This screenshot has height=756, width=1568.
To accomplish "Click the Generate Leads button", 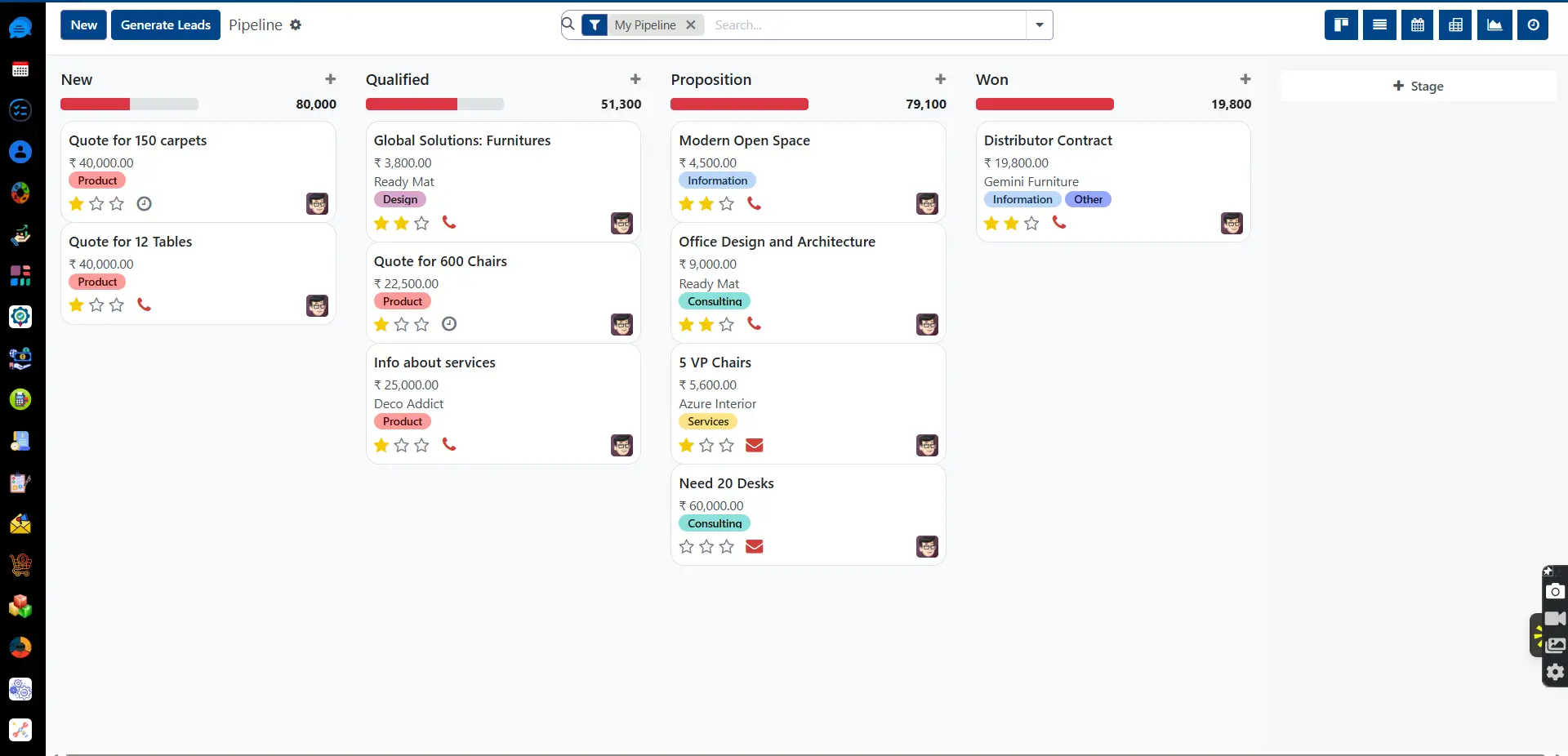I will coord(166,24).
